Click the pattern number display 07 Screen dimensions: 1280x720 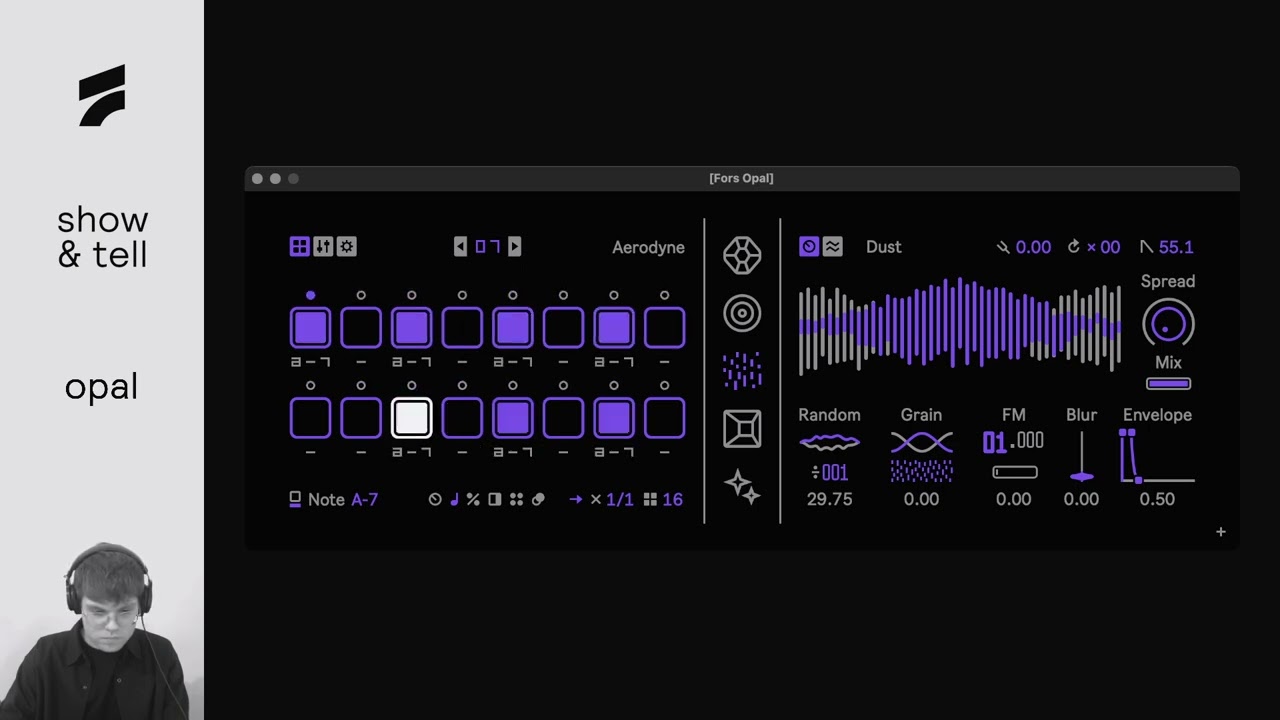(x=487, y=247)
